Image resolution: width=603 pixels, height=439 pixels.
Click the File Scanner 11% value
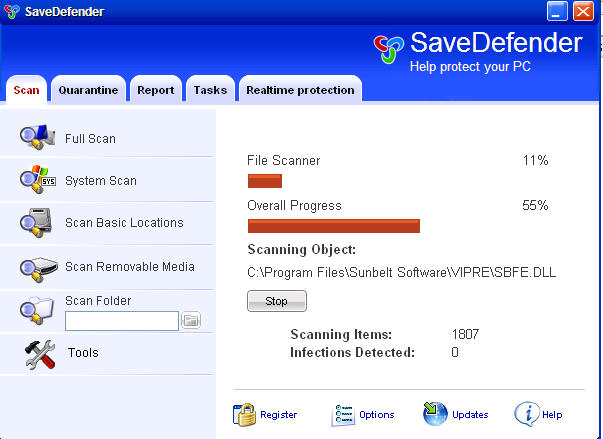(x=535, y=160)
